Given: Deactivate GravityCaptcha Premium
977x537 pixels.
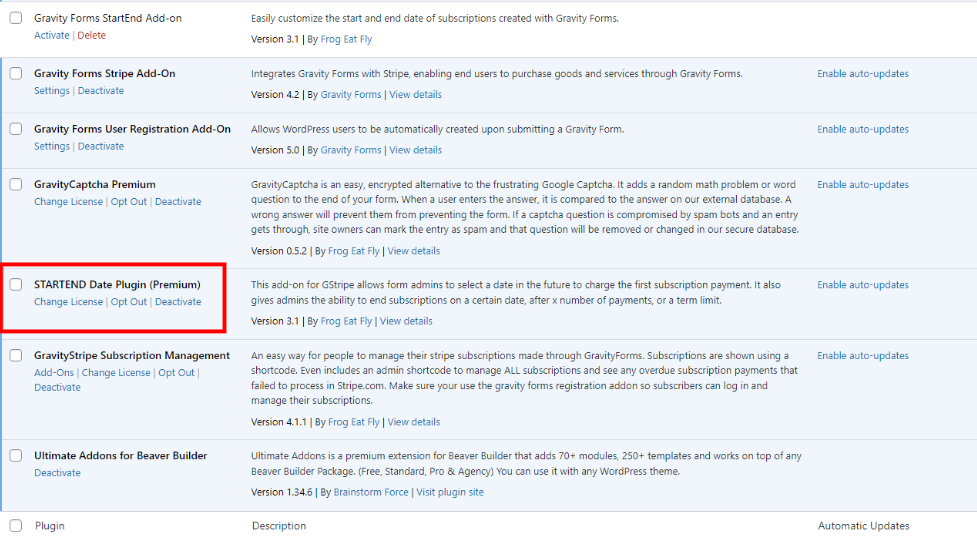Looking at the screenshot, I should tap(178, 202).
